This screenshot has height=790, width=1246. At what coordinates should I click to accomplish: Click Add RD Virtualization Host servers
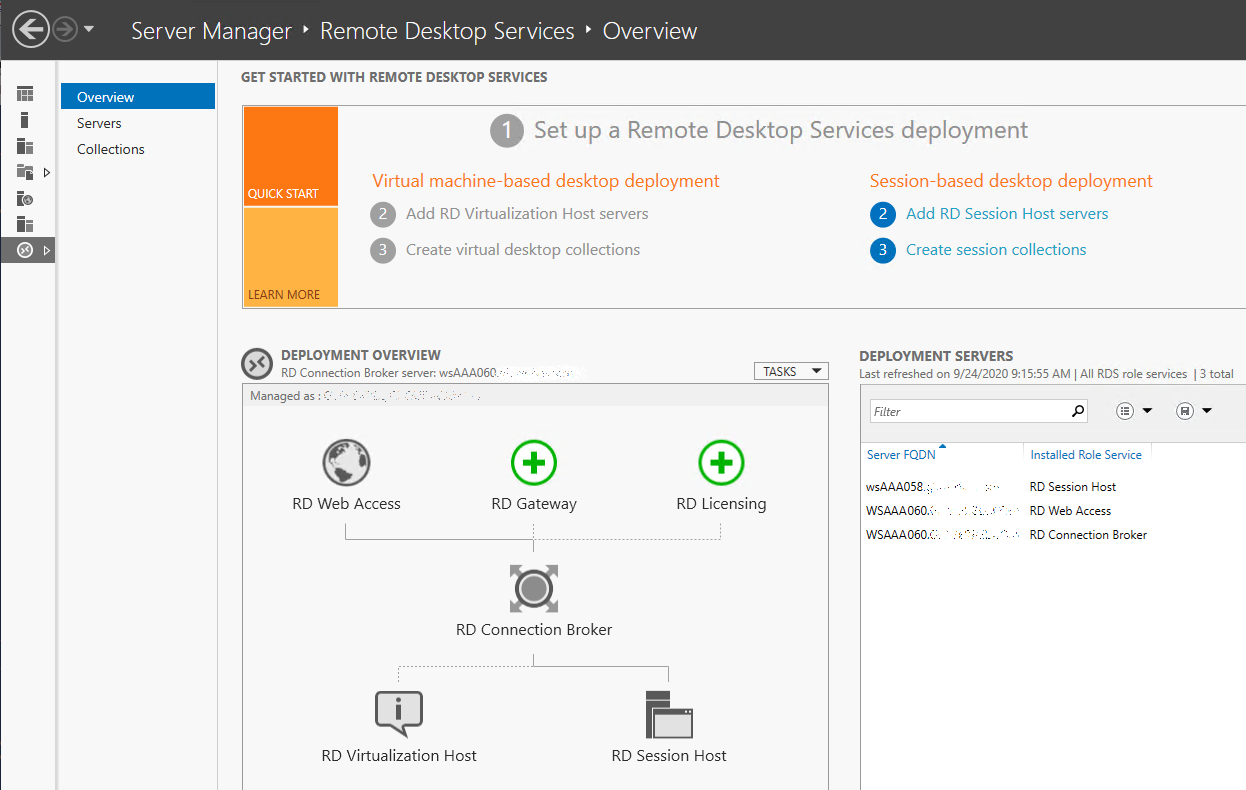[527, 214]
